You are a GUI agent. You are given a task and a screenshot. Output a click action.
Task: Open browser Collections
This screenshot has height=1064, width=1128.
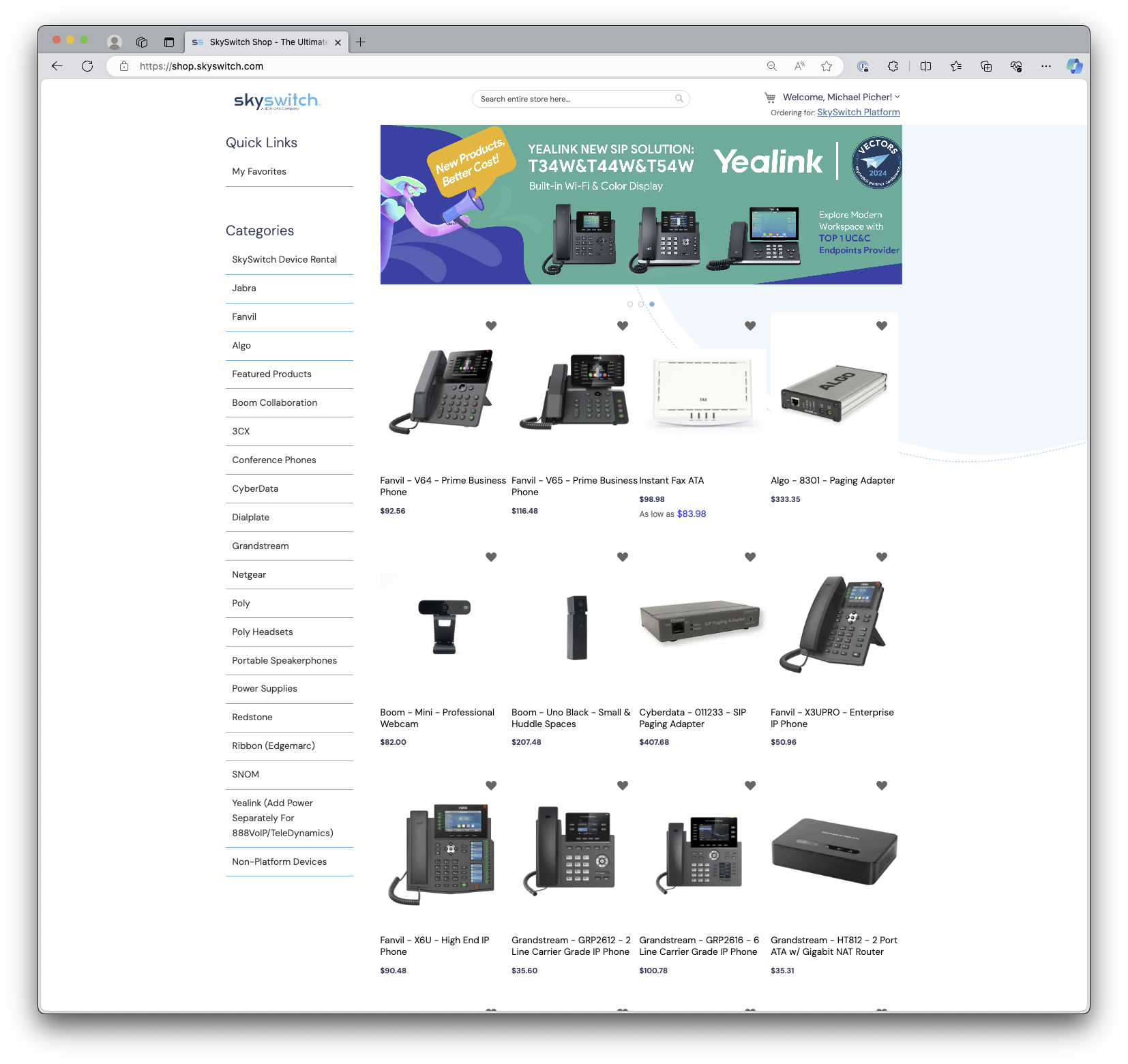(x=986, y=66)
